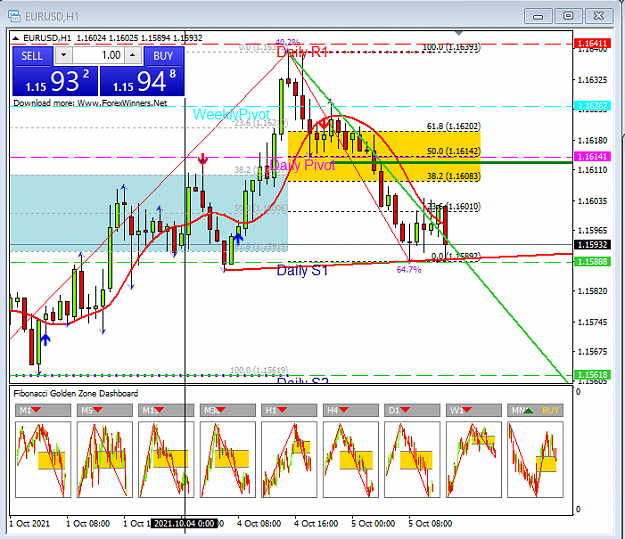625x539 pixels.
Task: Maximize the EURUSD,H1 chart window
Action: coord(568,16)
